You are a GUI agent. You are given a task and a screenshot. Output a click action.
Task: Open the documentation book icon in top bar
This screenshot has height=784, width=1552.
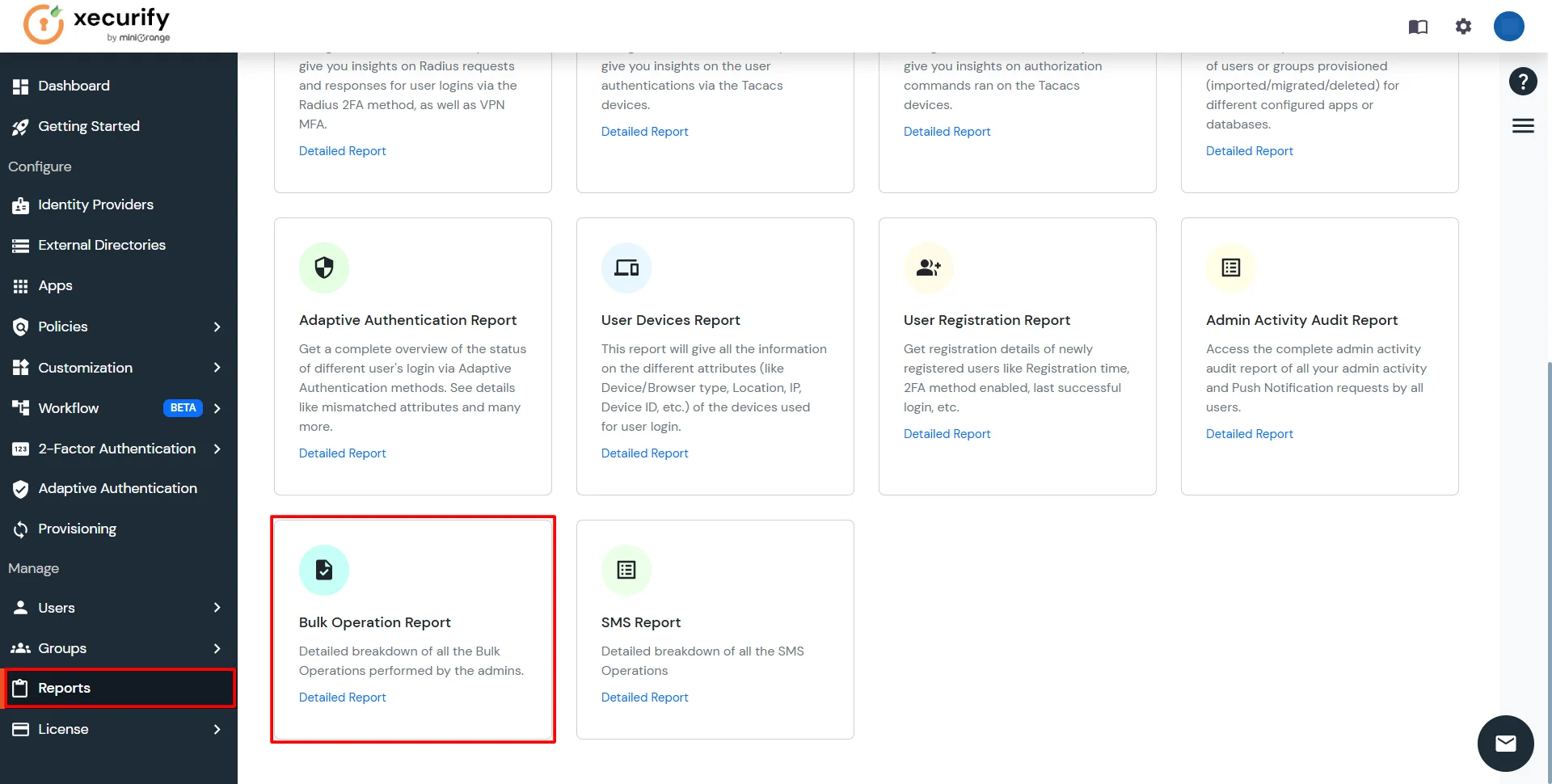[x=1417, y=26]
